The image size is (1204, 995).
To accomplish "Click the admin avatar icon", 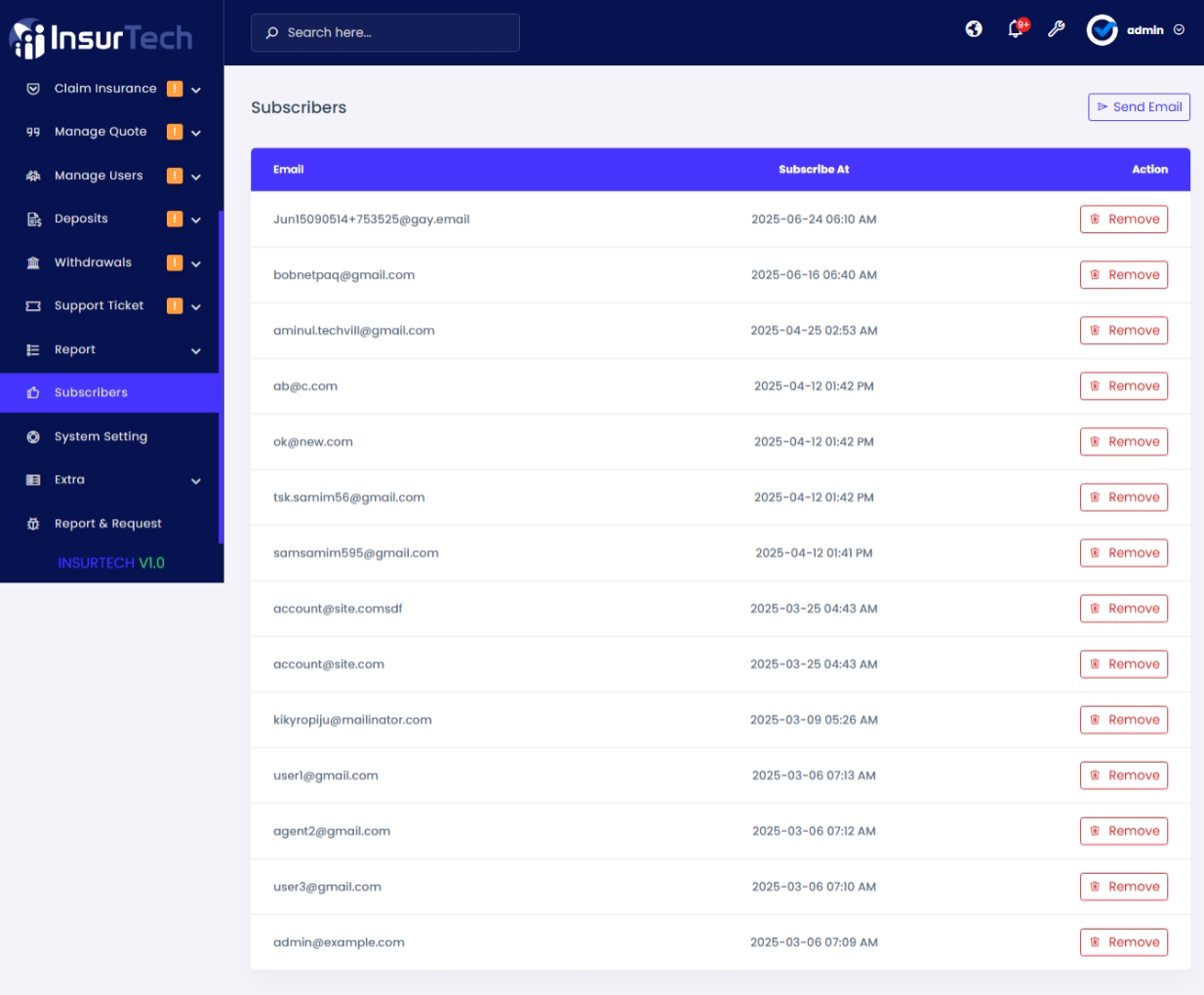I will pos(1103,30).
